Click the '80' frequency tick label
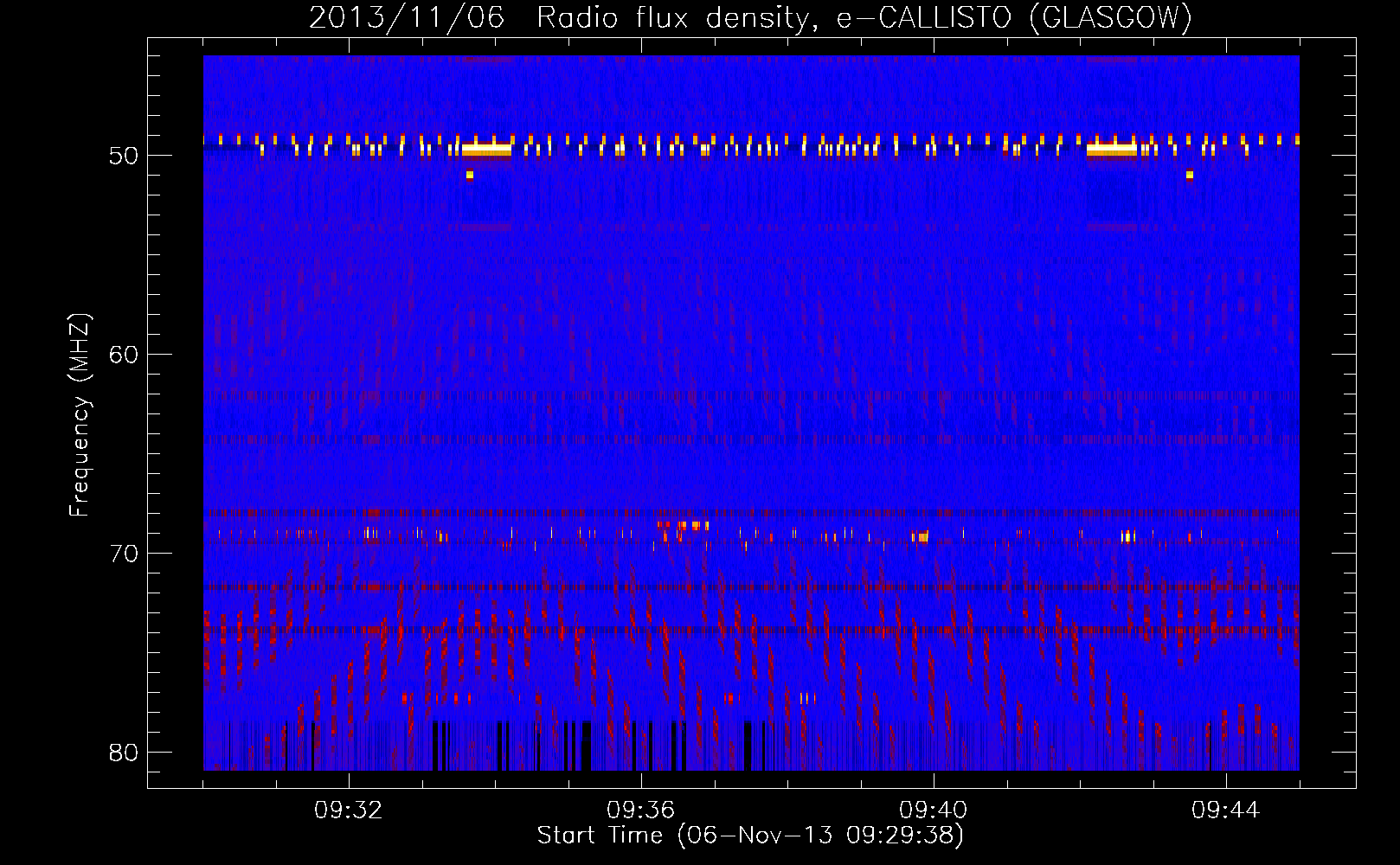The width and height of the screenshot is (1400, 865). (x=124, y=753)
